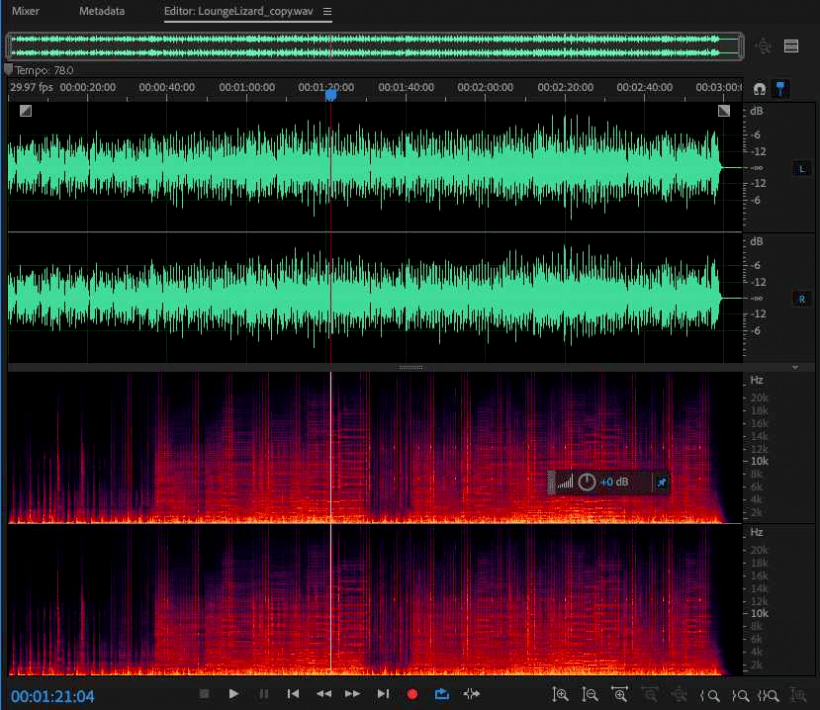Click the 00:02:00:00 mark on the time ruler

[x=485, y=87]
